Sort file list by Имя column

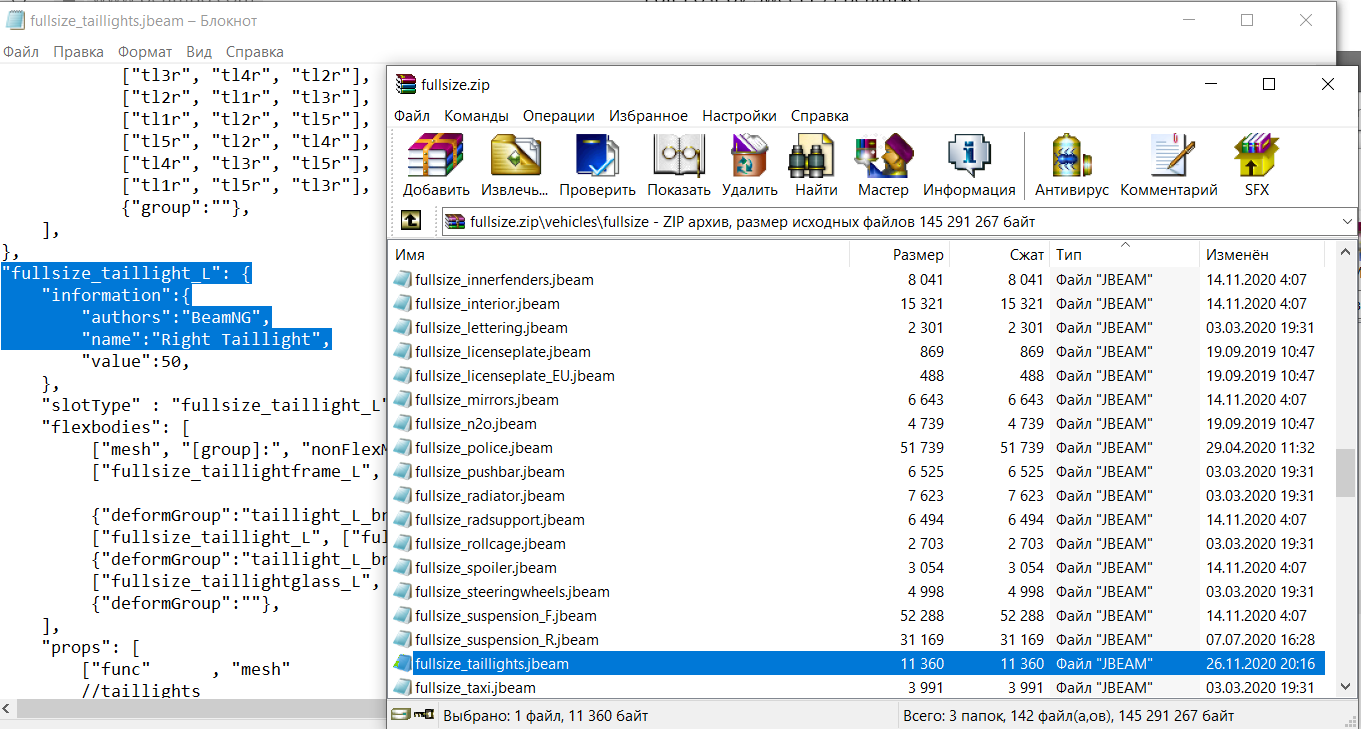coord(618,255)
